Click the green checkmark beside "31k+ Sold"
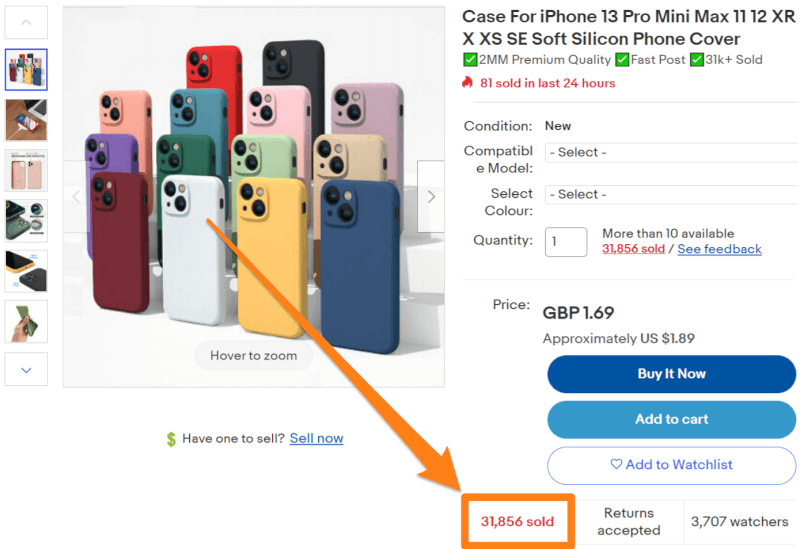This screenshot has height=549, width=800. click(696, 60)
